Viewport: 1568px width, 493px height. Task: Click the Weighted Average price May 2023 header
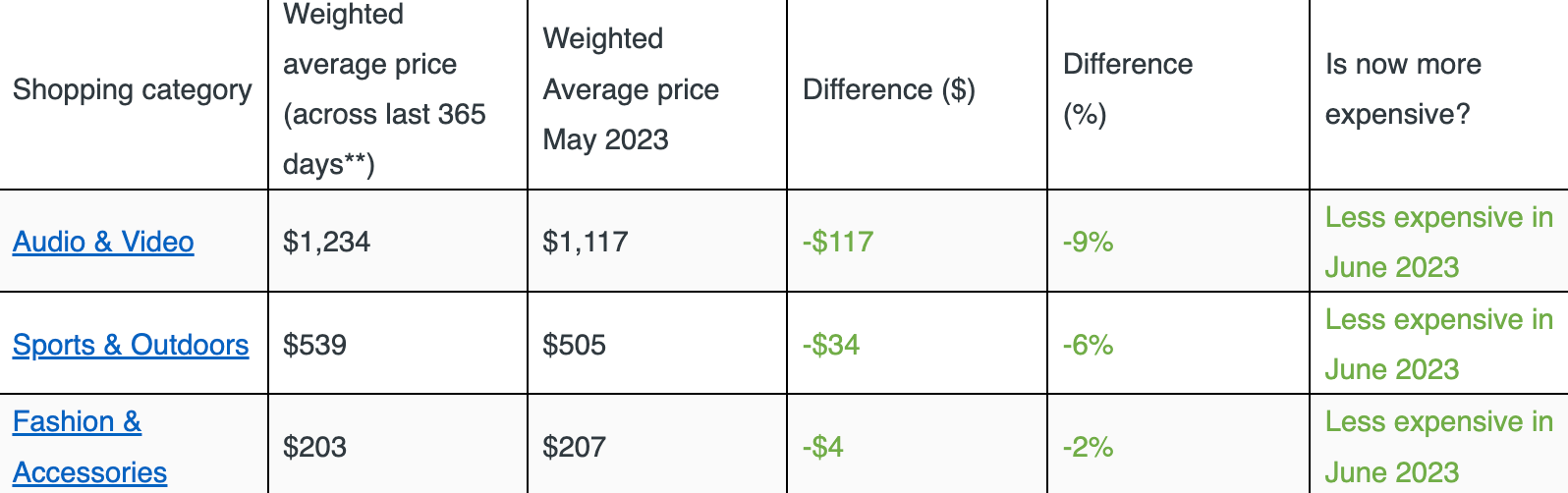click(631, 89)
